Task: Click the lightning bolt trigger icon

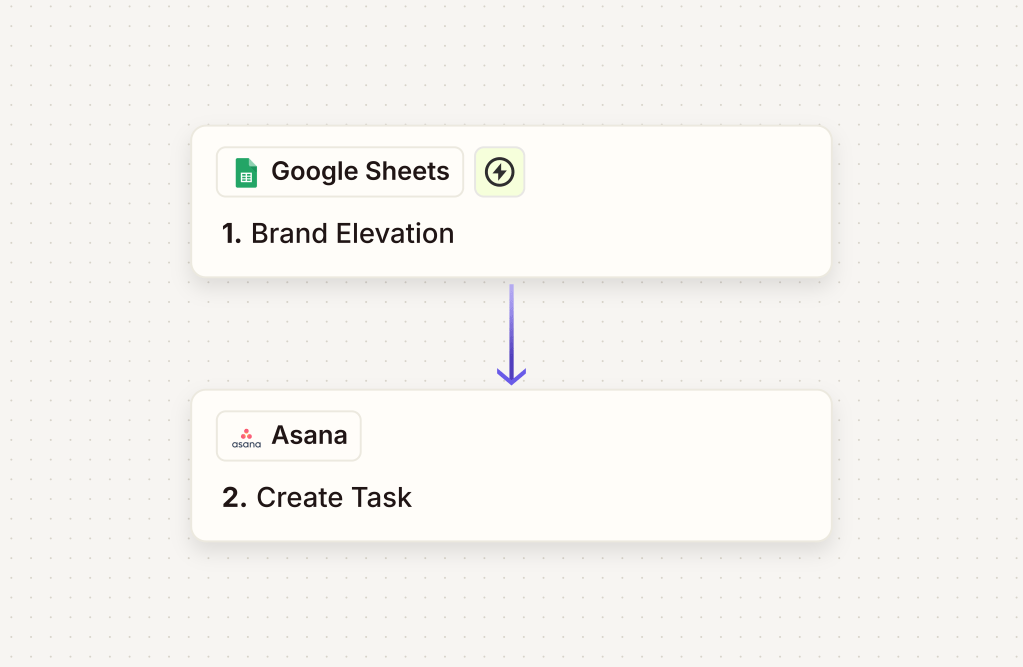Action: (499, 173)
